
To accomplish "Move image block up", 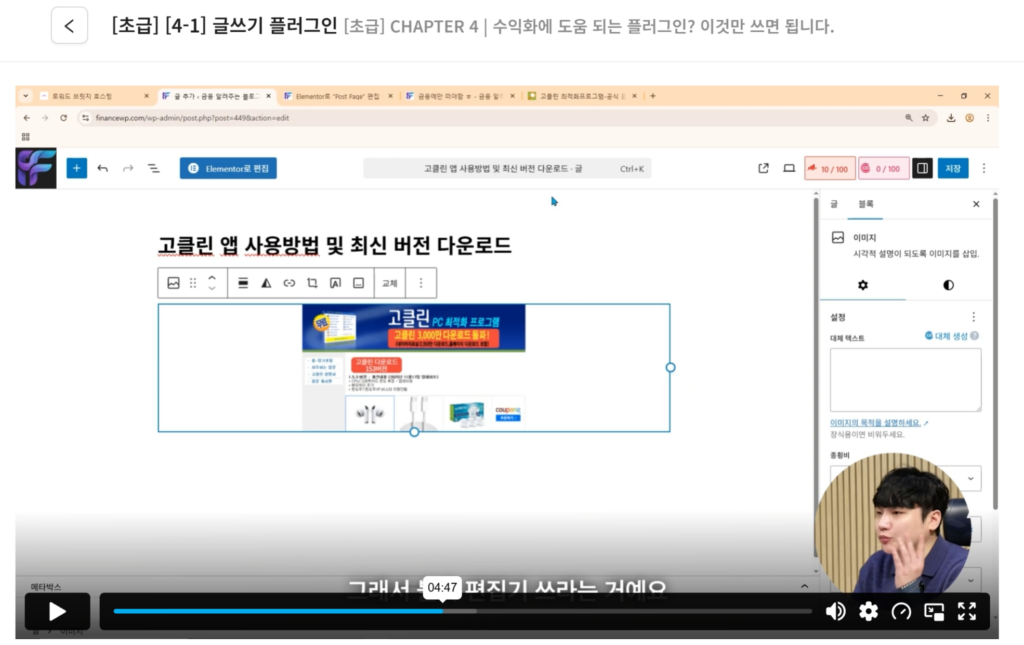I will point(212,278).
